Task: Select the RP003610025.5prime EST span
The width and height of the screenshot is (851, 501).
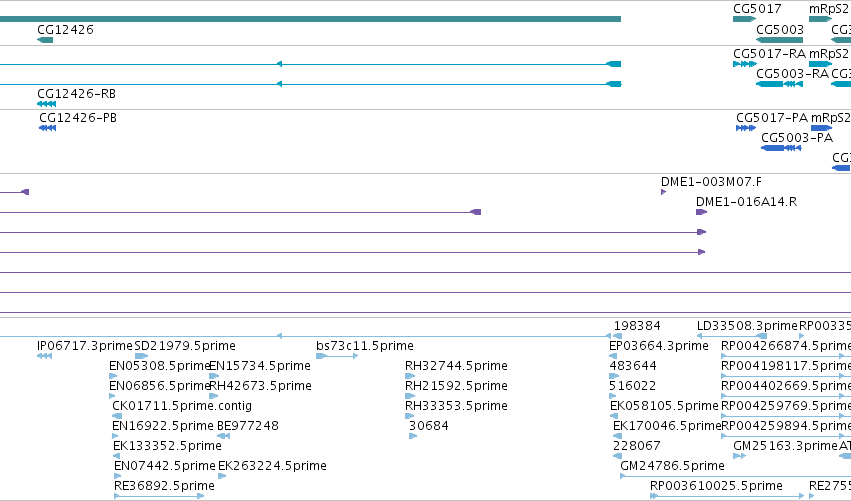Action: pyautogui.click(x=727, y=496)
